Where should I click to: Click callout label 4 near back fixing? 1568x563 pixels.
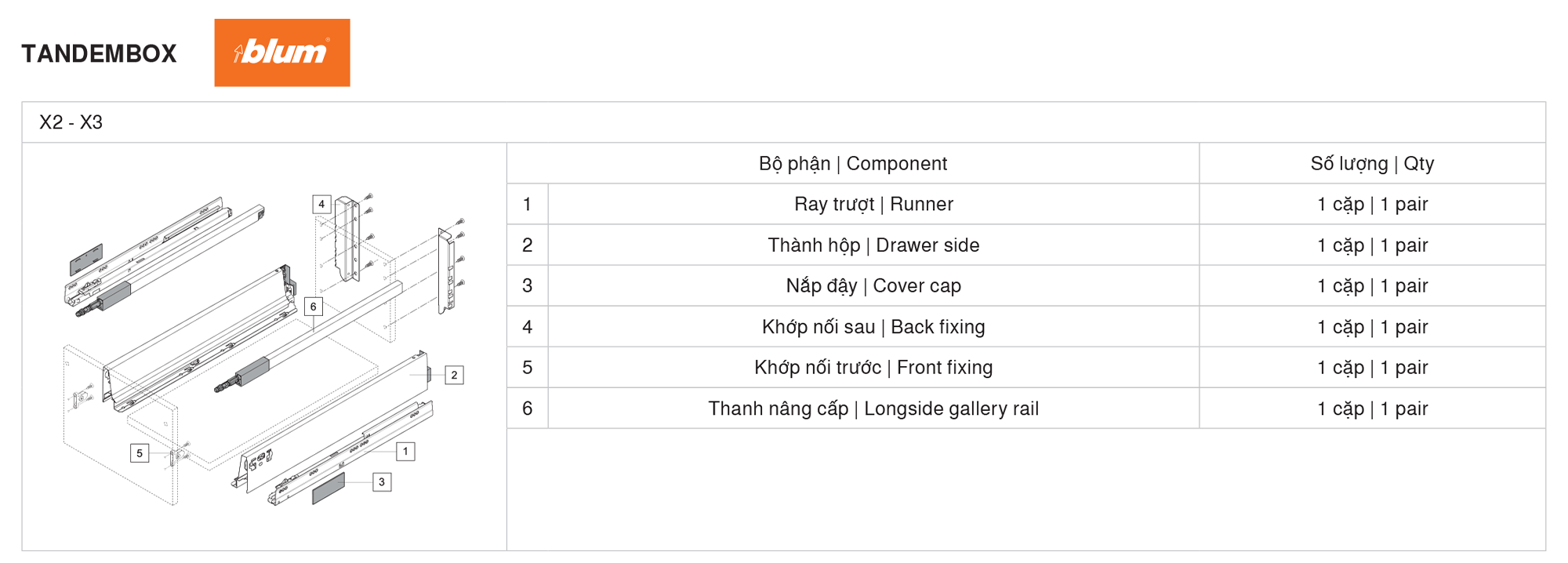pos(321,204)
